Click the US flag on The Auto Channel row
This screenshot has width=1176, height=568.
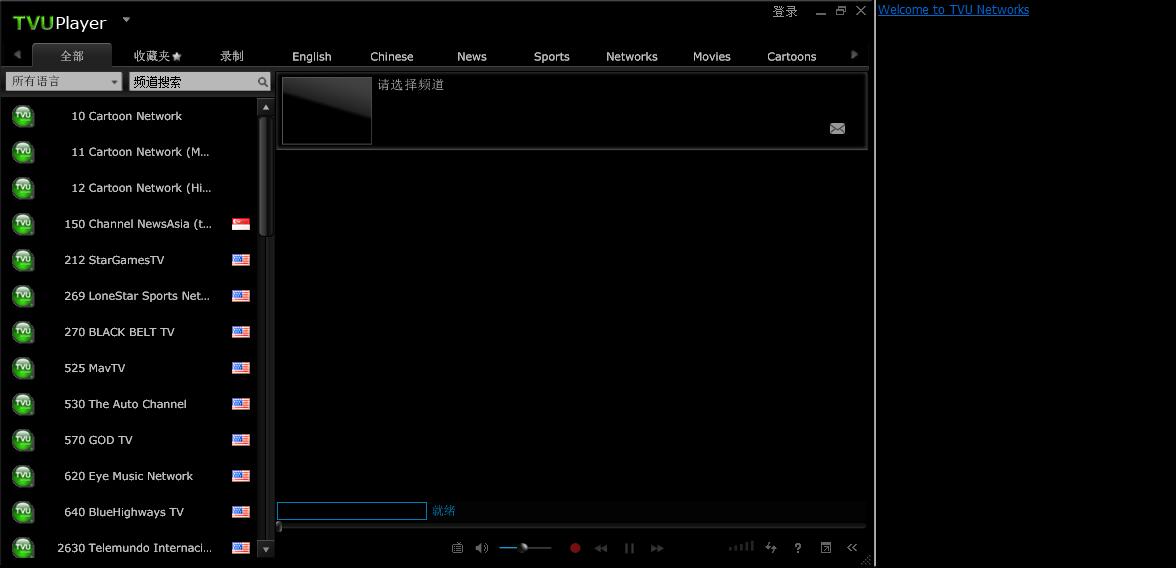click(x=241, y=404)
